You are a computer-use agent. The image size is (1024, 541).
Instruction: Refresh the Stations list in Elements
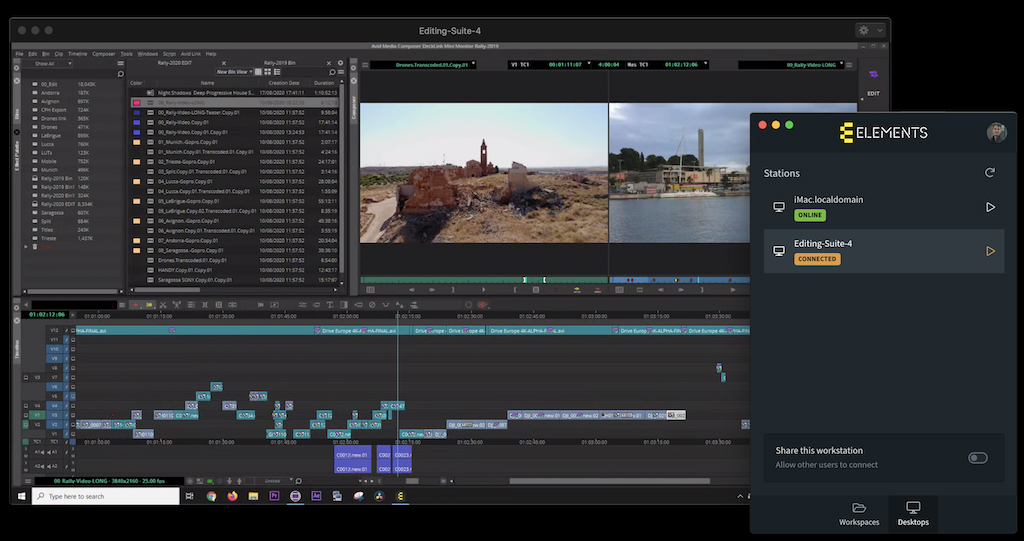990,172
